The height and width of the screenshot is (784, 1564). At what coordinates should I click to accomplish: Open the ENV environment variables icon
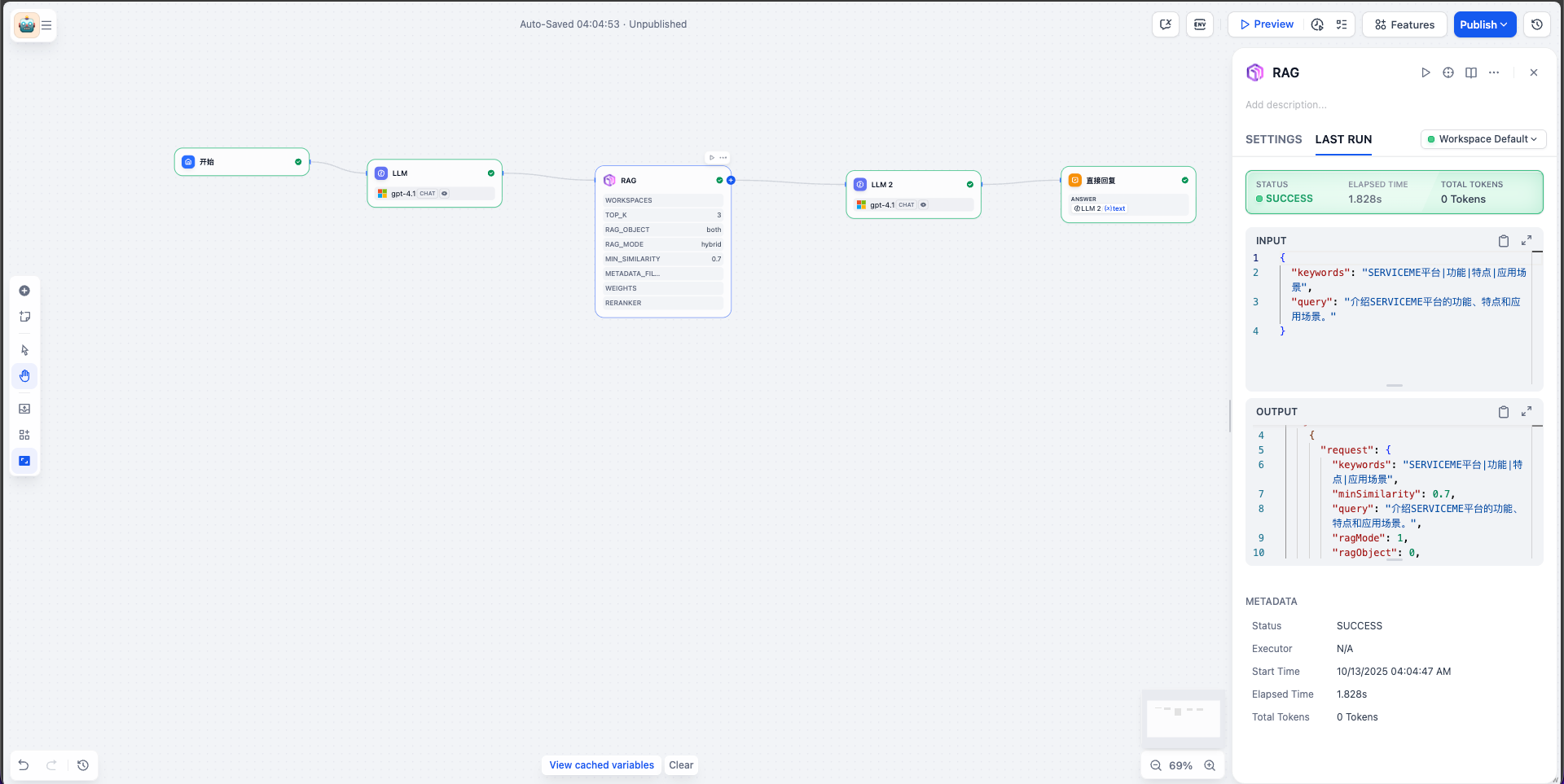1200,24
